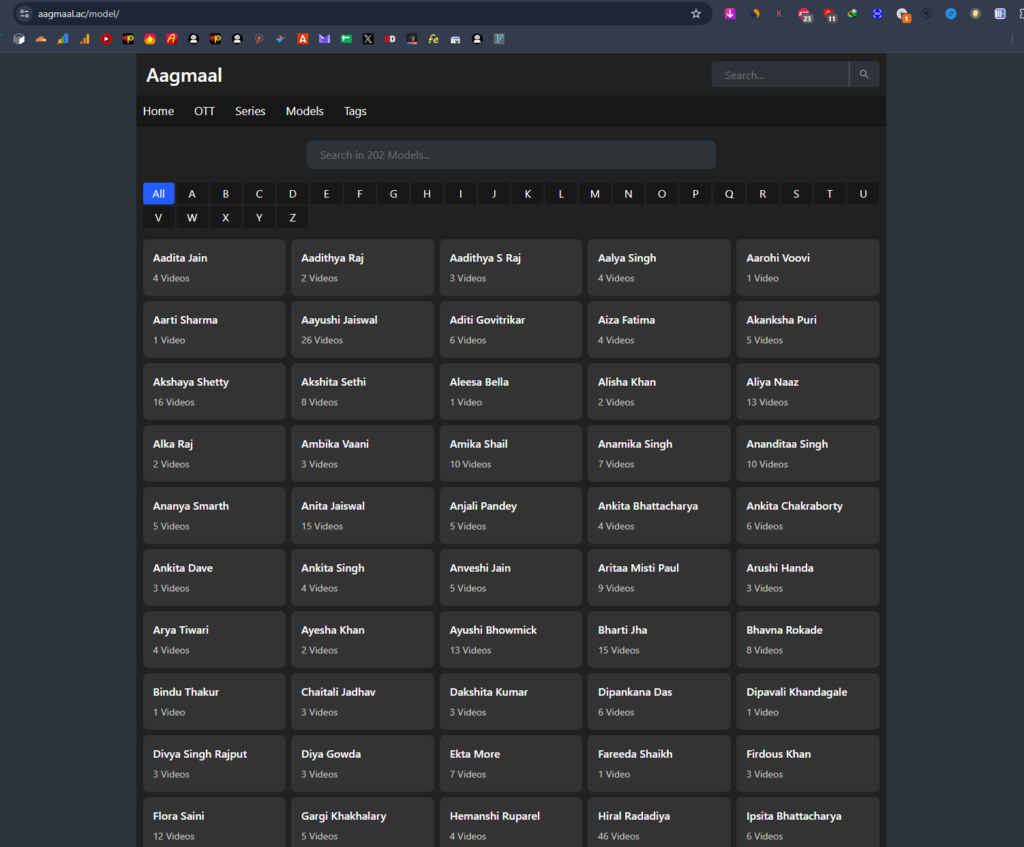Screen dimensions: 1024x847
Task: Click the blue chain link extension icon
Action: [951, 14]
